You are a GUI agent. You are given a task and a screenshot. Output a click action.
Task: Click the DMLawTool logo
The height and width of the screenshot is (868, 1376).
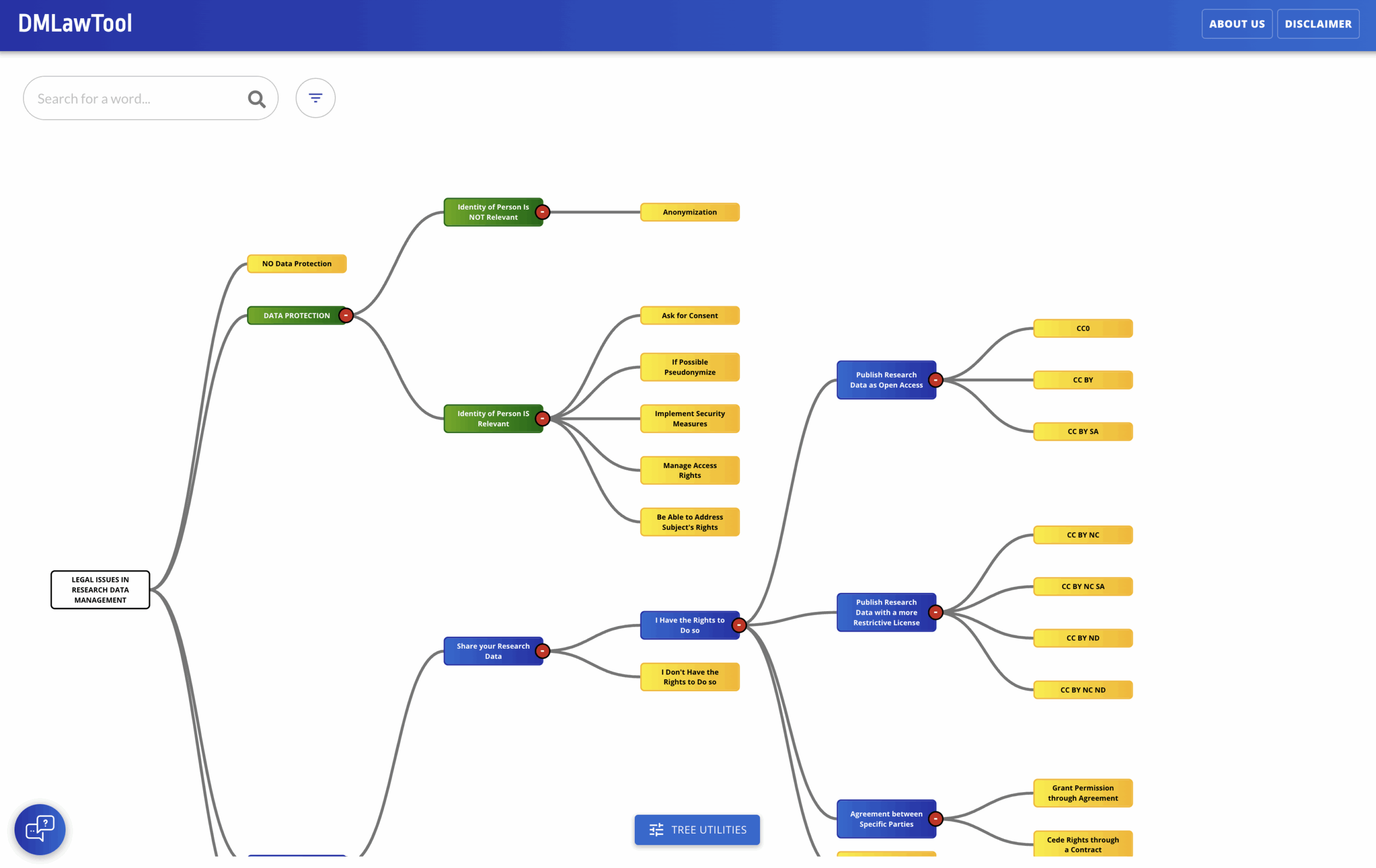(x=75, y=24)
